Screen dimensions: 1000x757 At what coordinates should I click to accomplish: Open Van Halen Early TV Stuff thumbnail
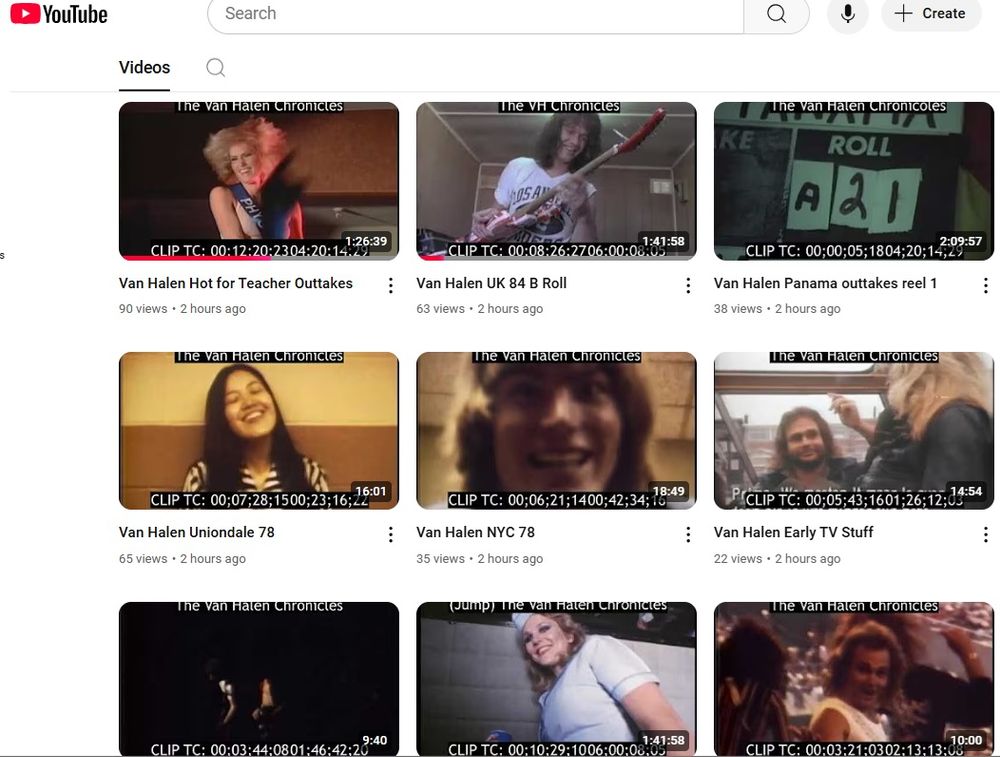854,430
